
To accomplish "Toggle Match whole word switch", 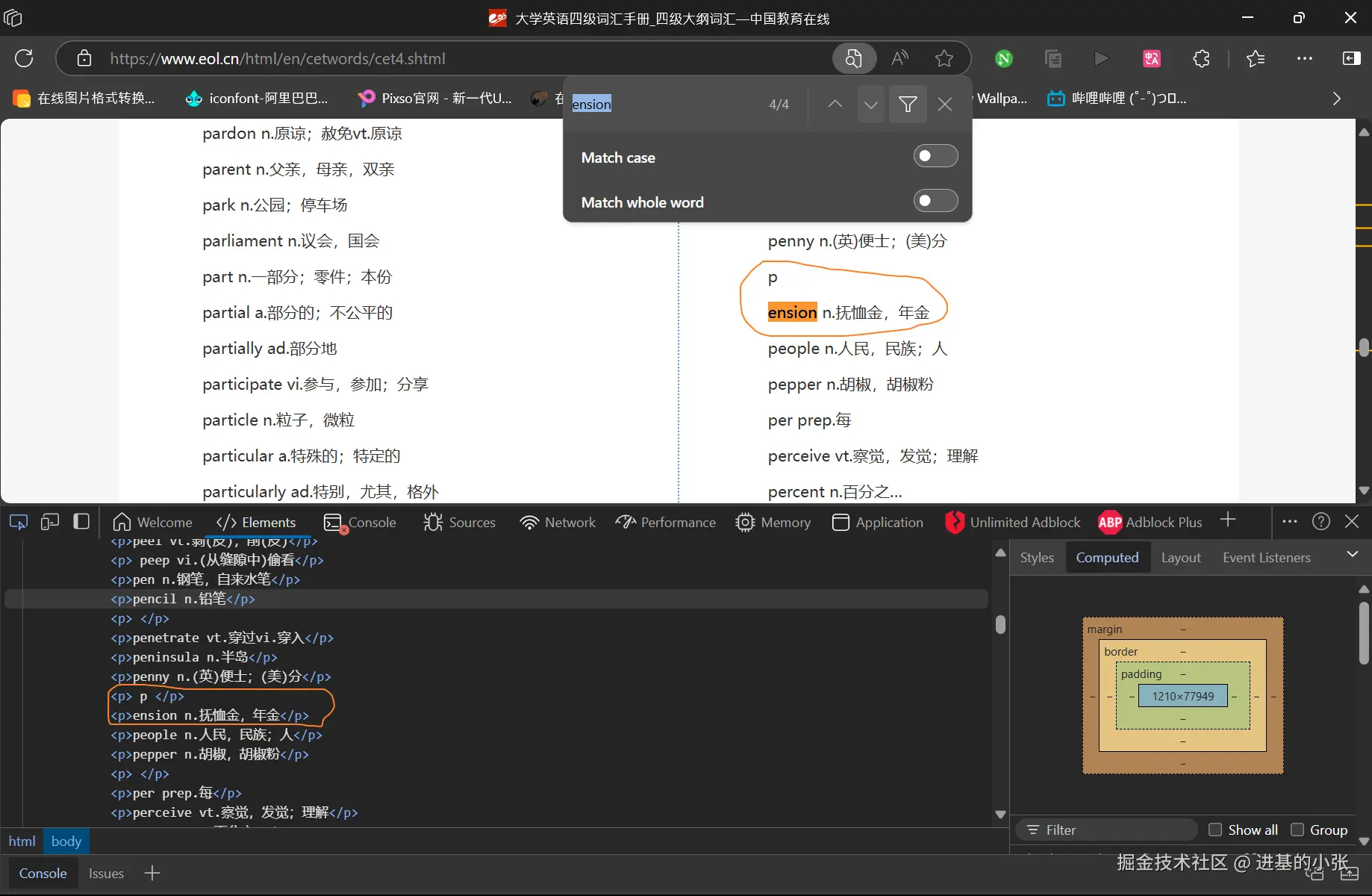I will tap(935, 201).
